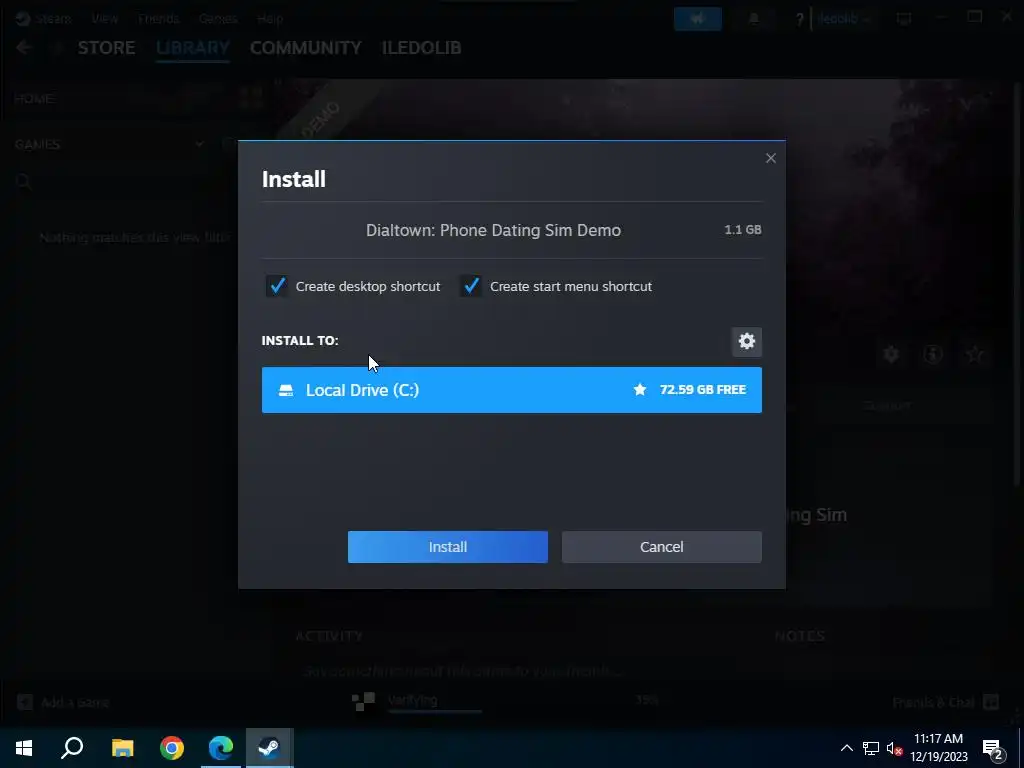Click the verifying progress bar
The image size is (1024, 768).
[x=435, y=711]
